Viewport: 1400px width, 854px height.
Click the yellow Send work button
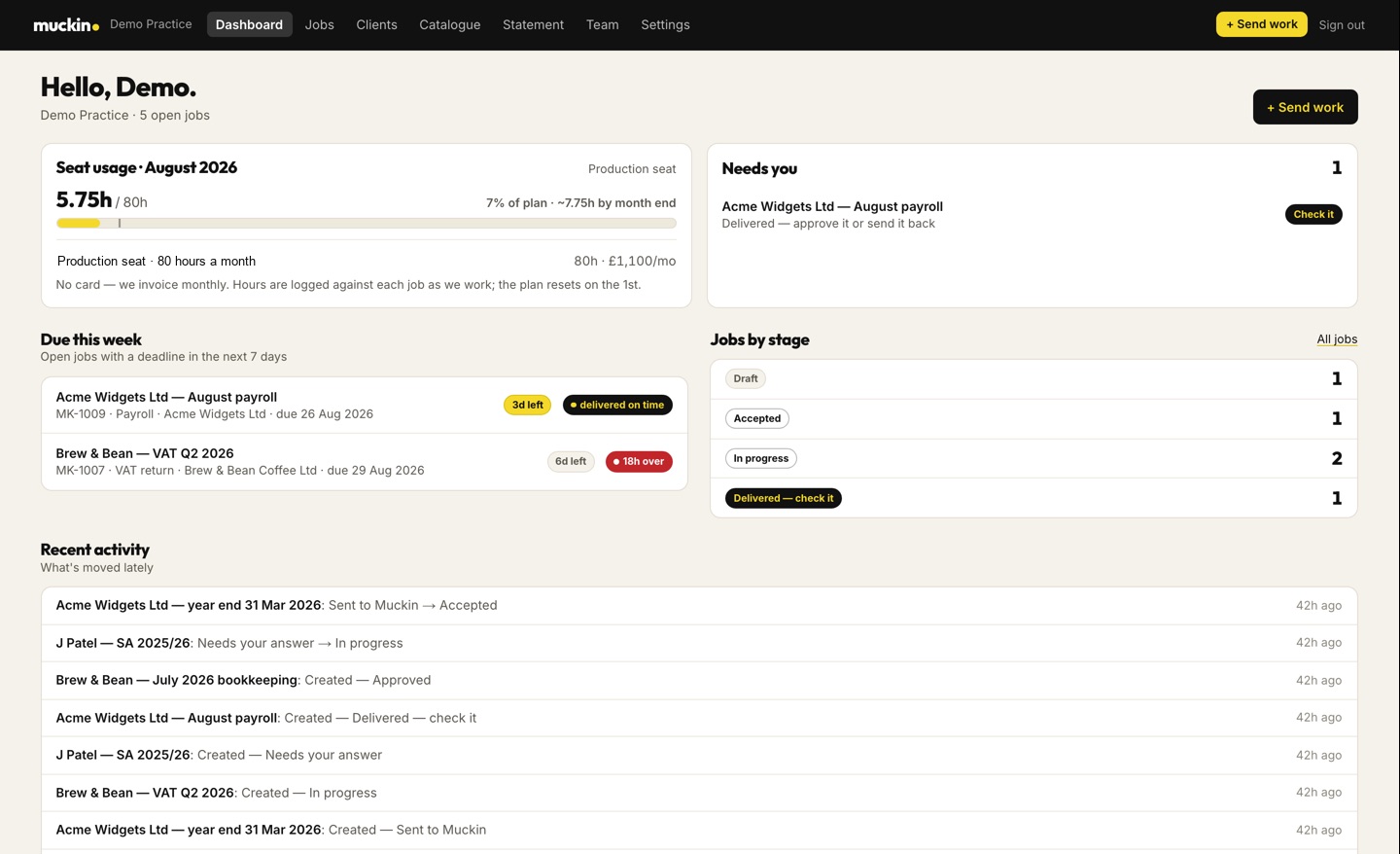[x=1261, y=24]
